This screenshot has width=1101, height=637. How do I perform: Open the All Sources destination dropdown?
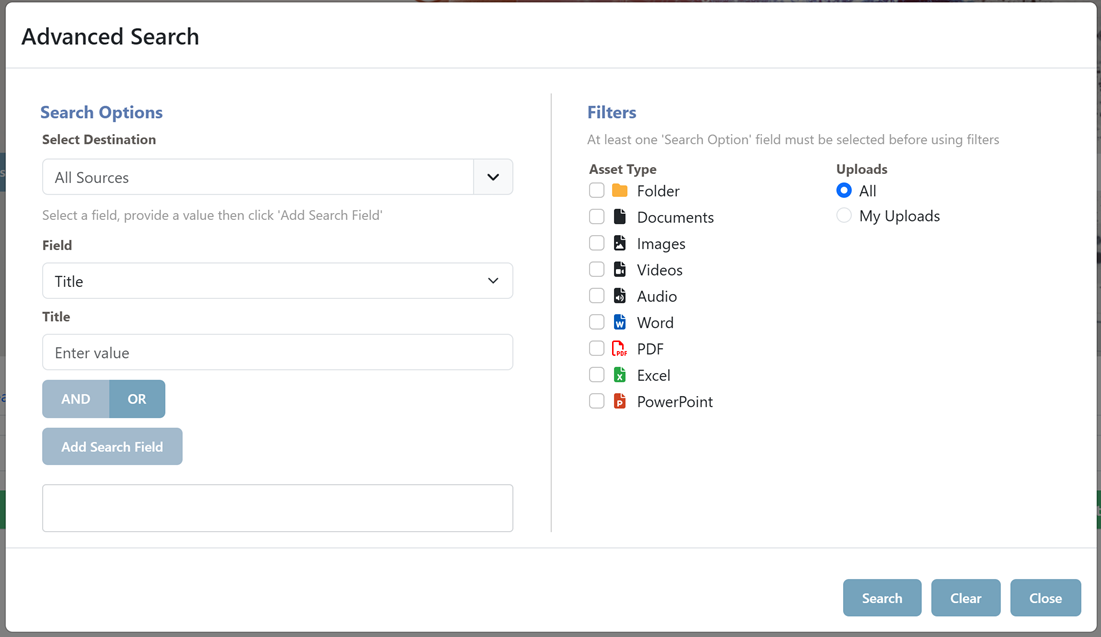pos(277,177)
